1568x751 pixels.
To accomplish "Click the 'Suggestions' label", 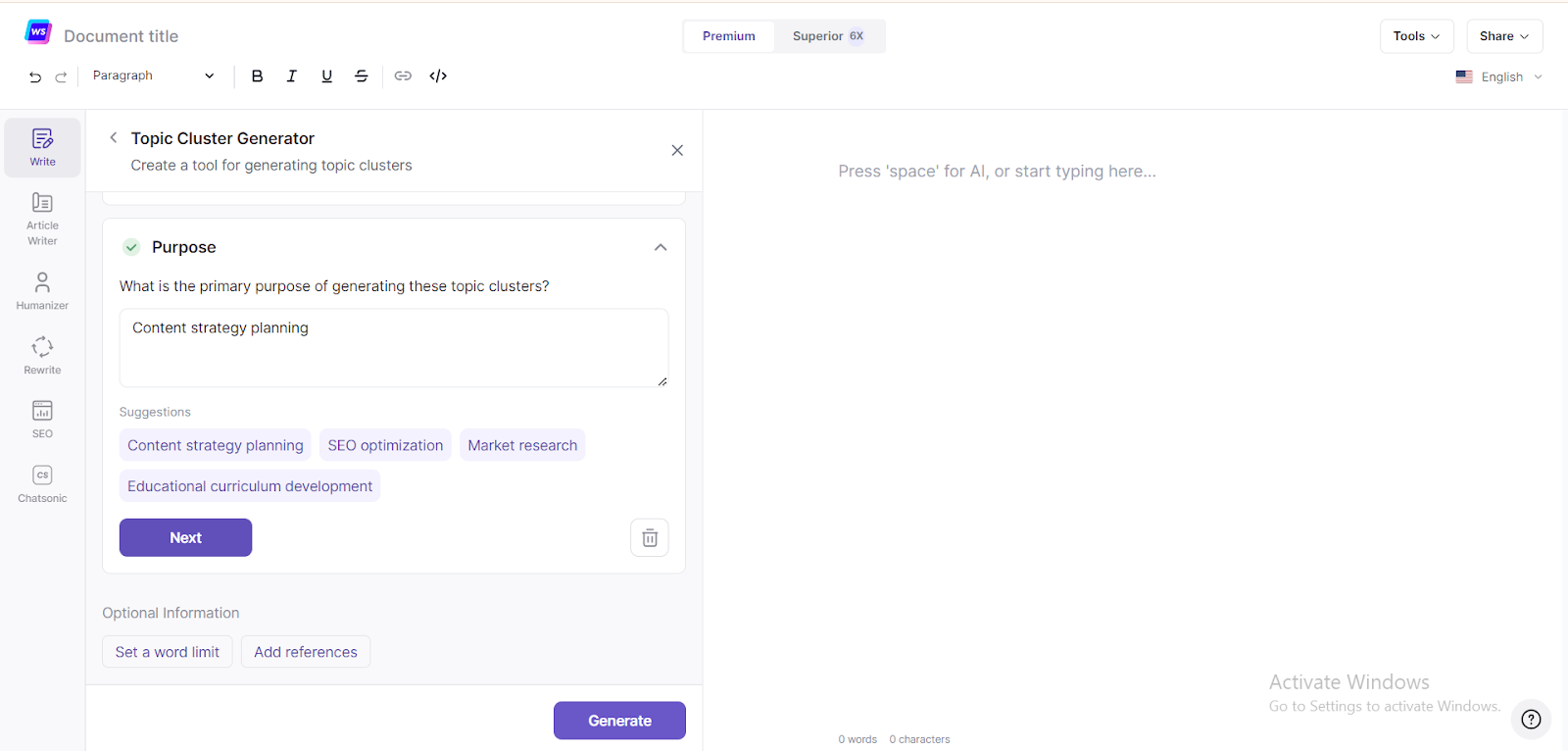I will point(155,412).
